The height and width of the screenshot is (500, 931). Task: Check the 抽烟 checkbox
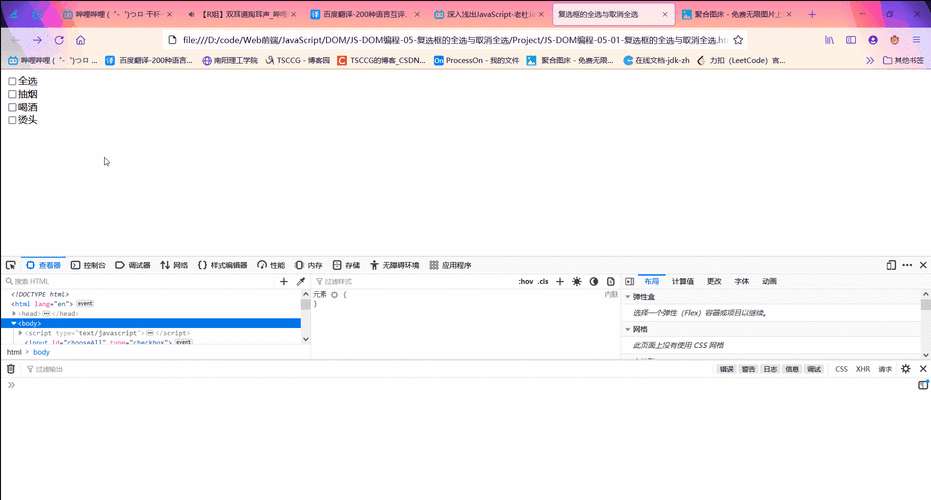pyautogui.click(x=13, y=94)
